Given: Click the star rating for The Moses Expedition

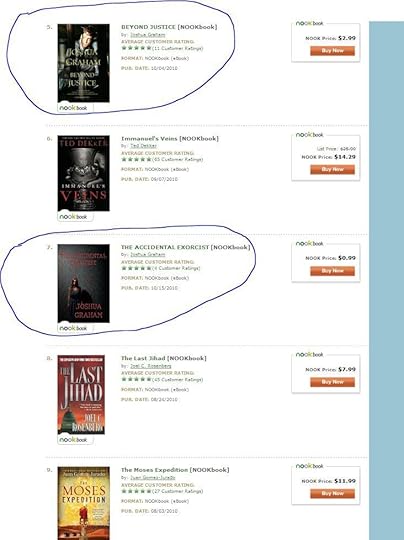Looking at the screenshot, I should coord(136,491).
